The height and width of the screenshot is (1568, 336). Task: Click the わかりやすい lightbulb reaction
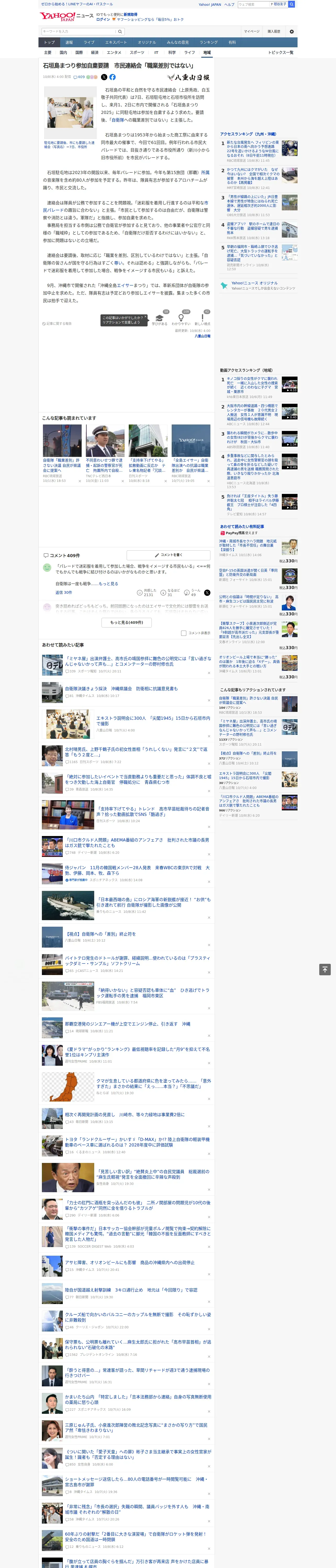point(181,318)
